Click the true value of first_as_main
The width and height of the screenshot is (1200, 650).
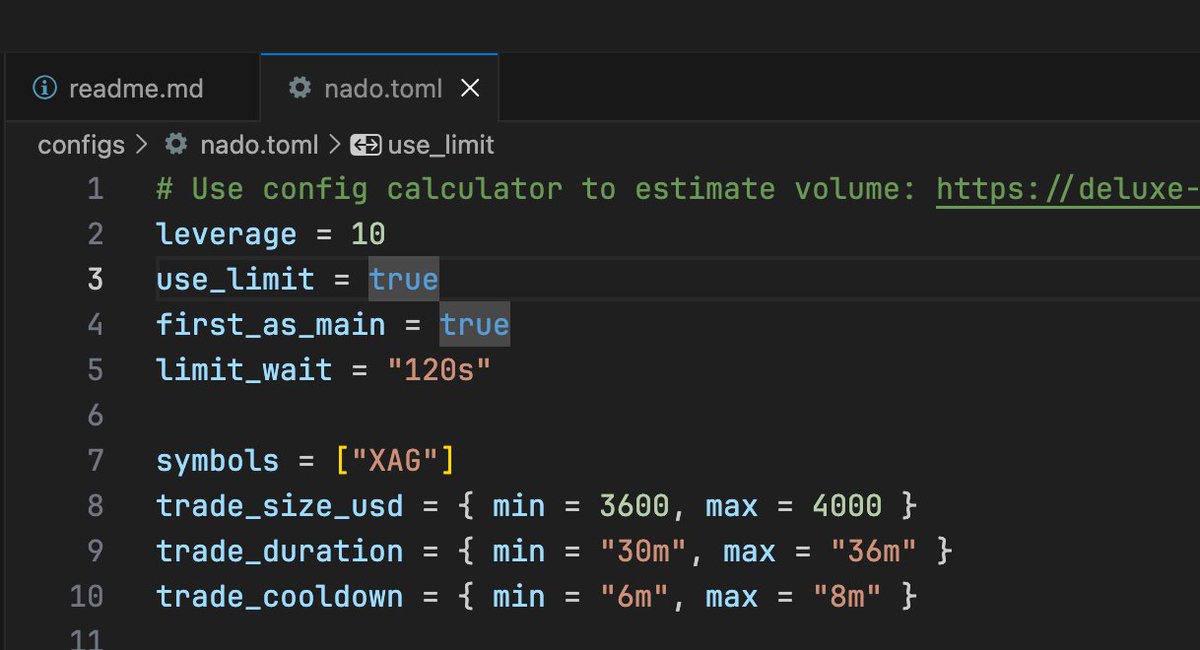tap(475, 325)
